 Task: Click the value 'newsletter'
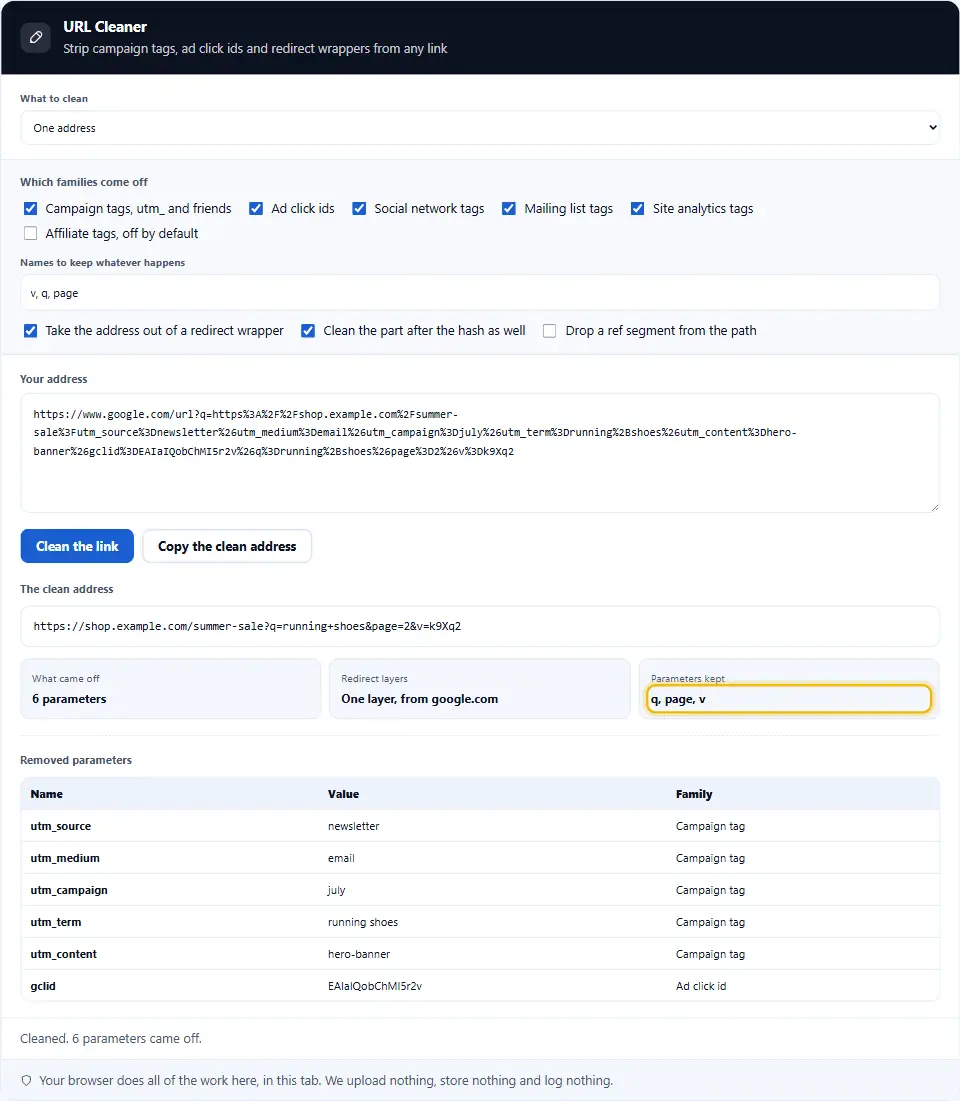[353, 826]
